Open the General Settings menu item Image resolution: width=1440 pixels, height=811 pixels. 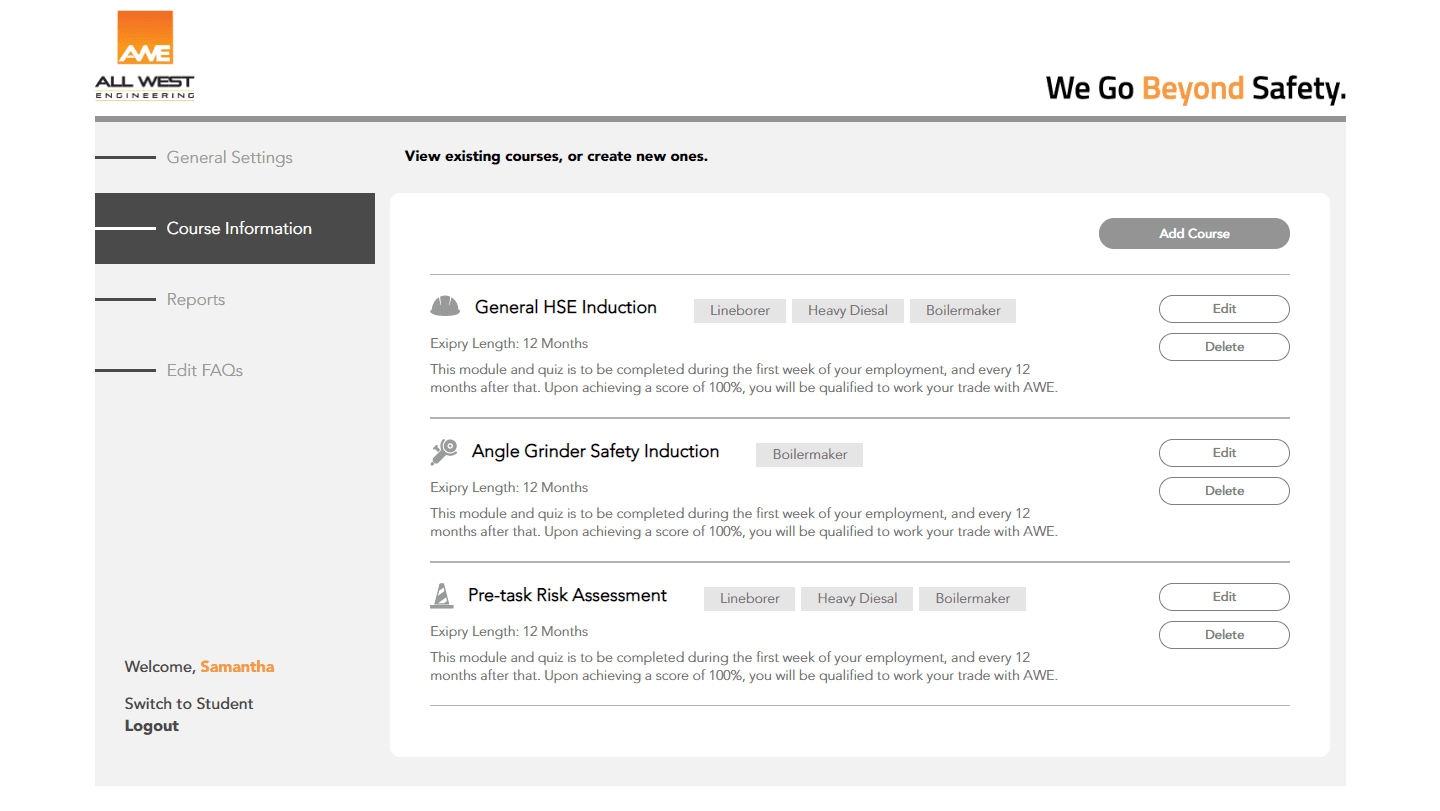tap(229, 157)
